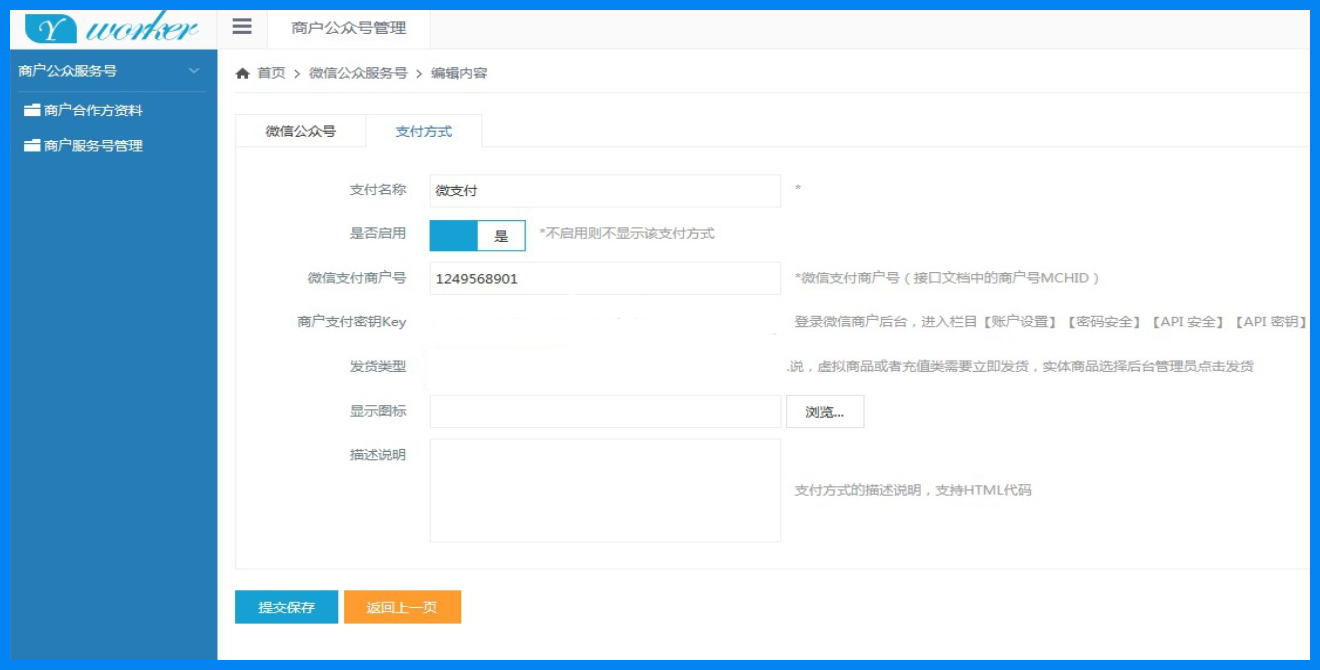Image resolution: width=1320 pixels, height=670 pixels.
Task: Select the 支付方式 tab
Action: pyautogui.click(x=423, y=131)
